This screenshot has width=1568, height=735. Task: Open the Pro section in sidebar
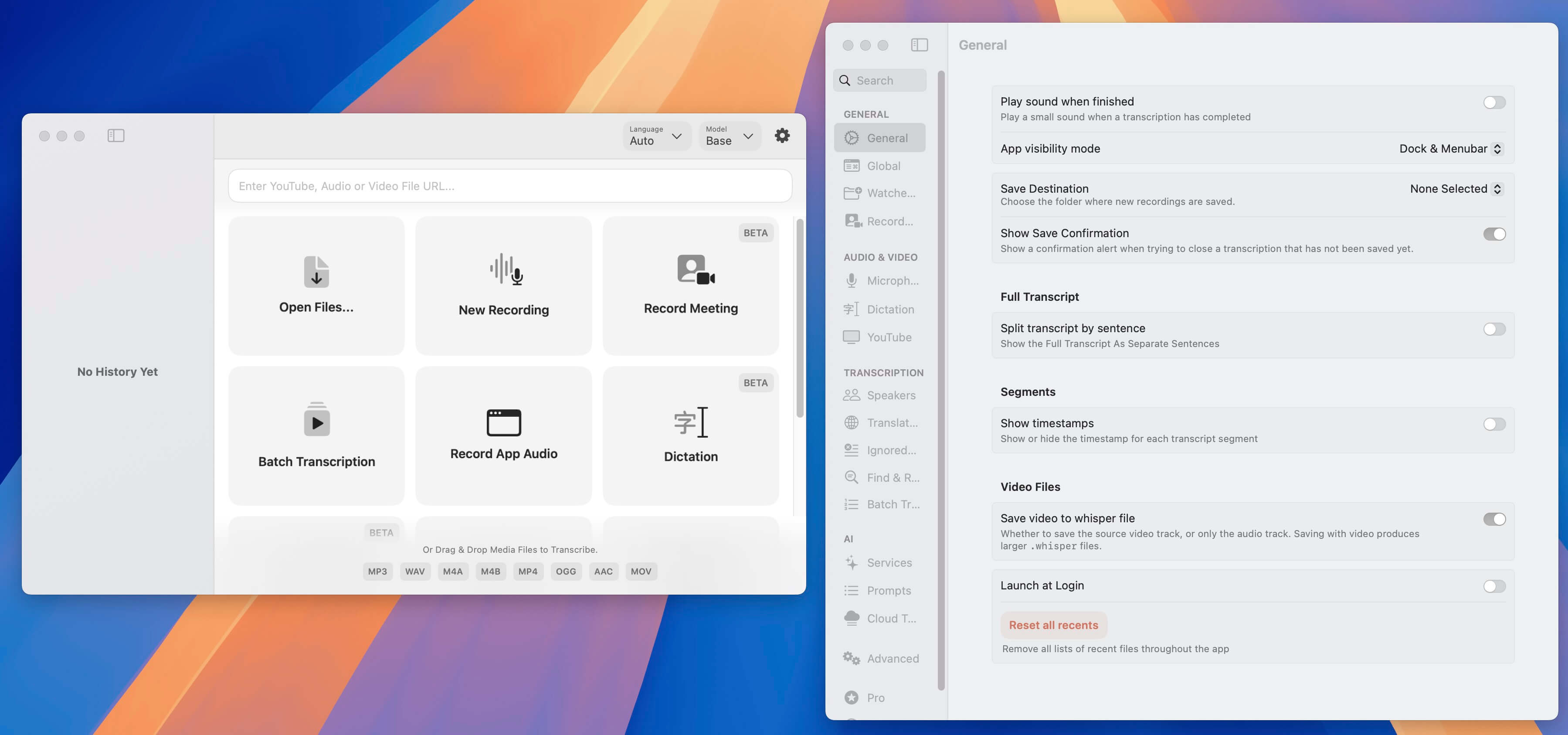point(875,697)
